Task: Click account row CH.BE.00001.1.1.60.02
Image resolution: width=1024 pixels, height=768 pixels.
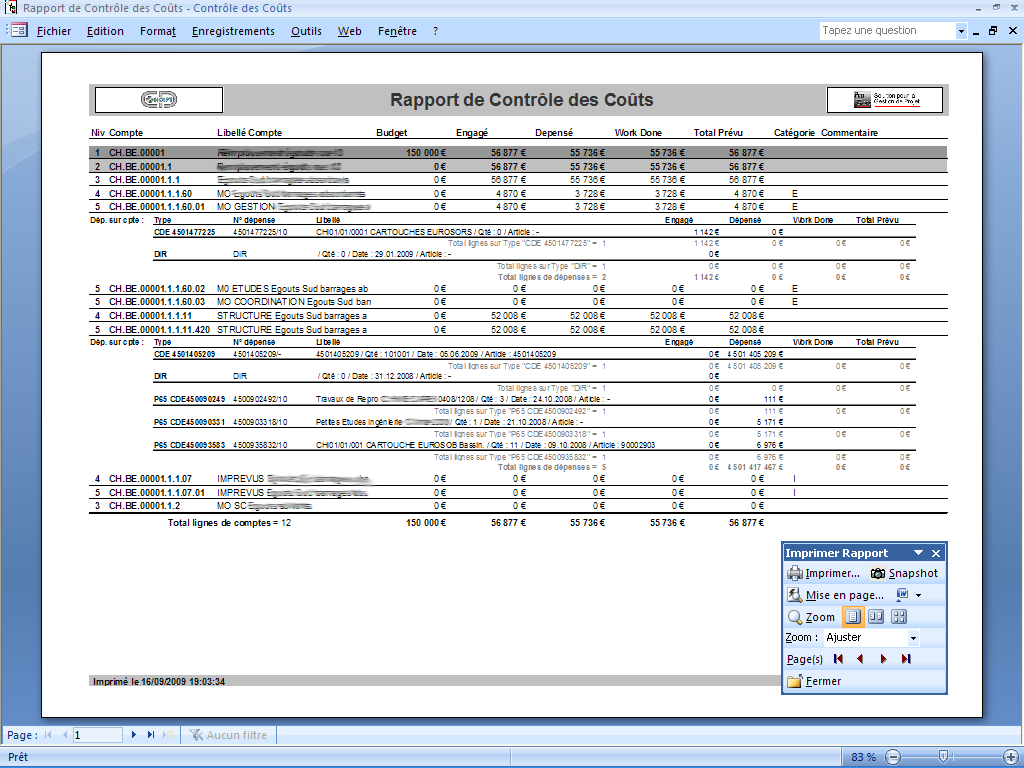Action: (518, 289)
